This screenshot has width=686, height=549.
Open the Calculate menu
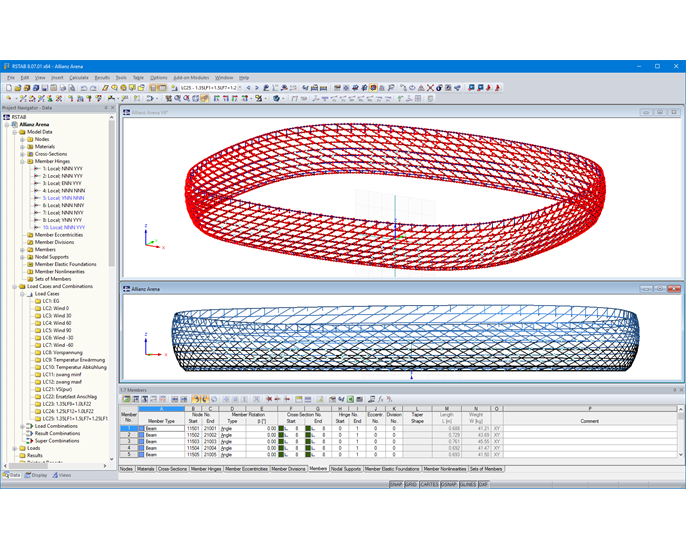coord(79,78)
